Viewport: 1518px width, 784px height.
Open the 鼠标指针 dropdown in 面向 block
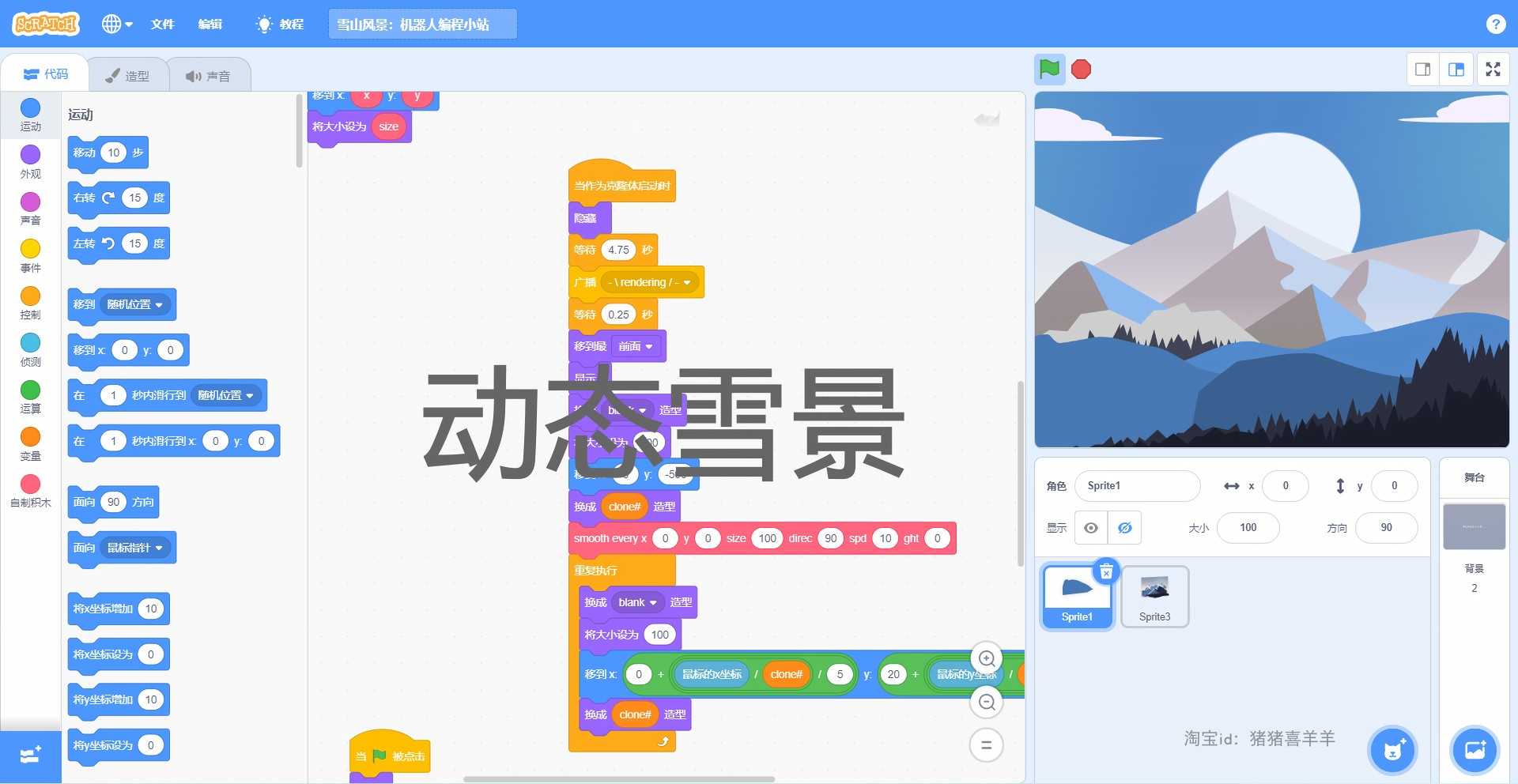[x=135, y=548]
